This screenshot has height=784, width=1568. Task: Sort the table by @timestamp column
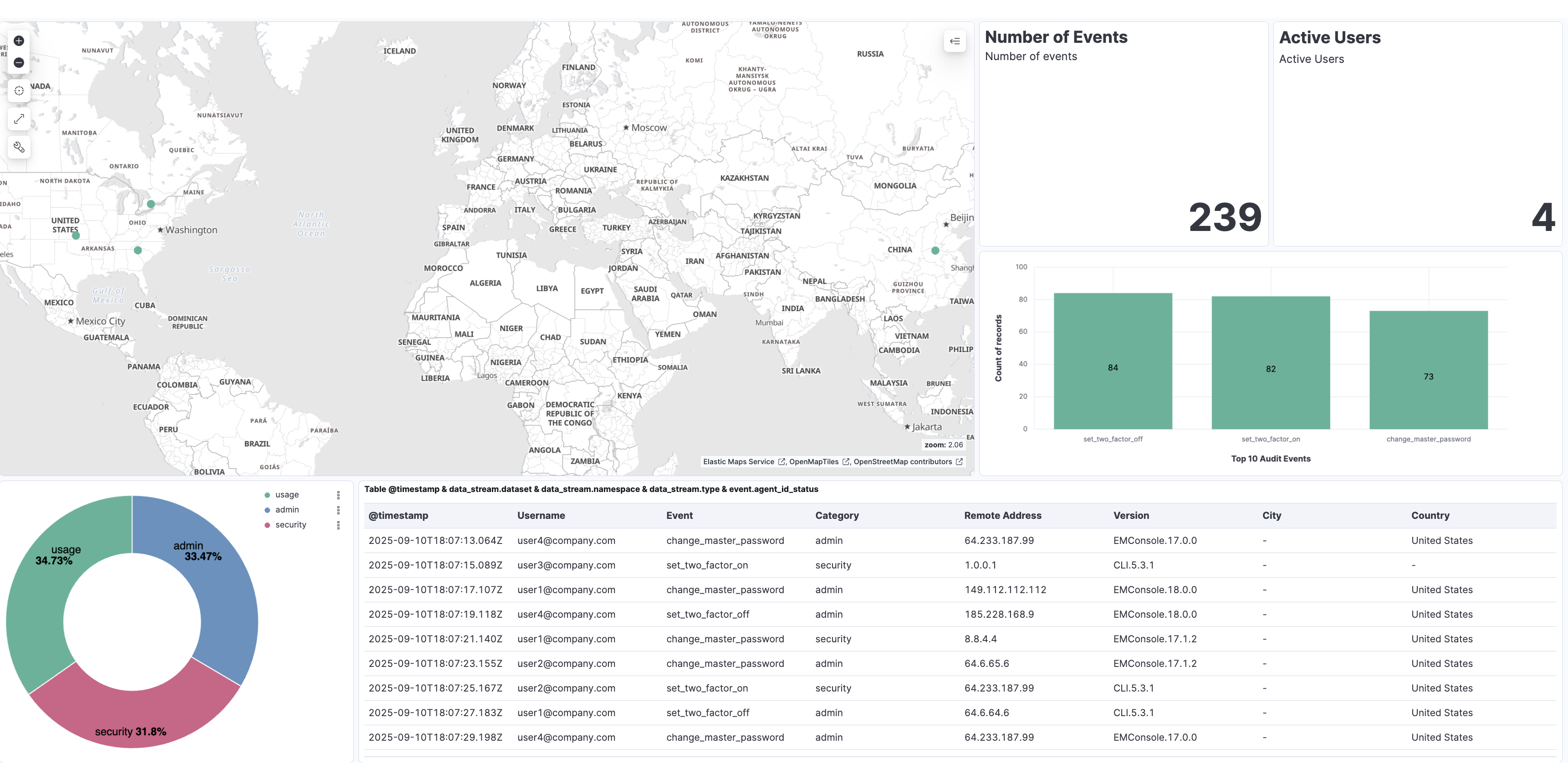[x=398, y=516]
